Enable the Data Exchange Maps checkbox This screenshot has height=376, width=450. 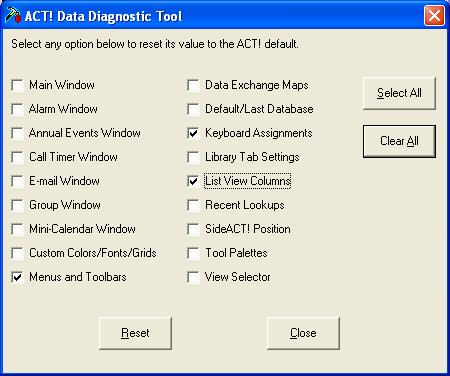pyautogui.click(x=193, y=85)
